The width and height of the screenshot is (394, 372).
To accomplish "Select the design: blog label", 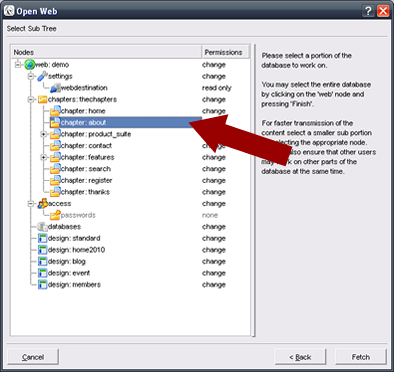I will [67, 262].
